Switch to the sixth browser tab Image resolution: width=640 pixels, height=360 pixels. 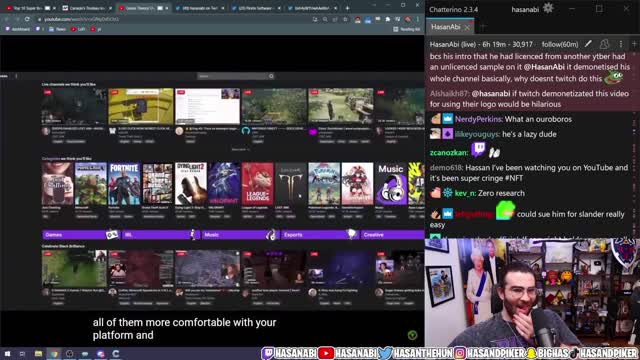tap(312, 8)
